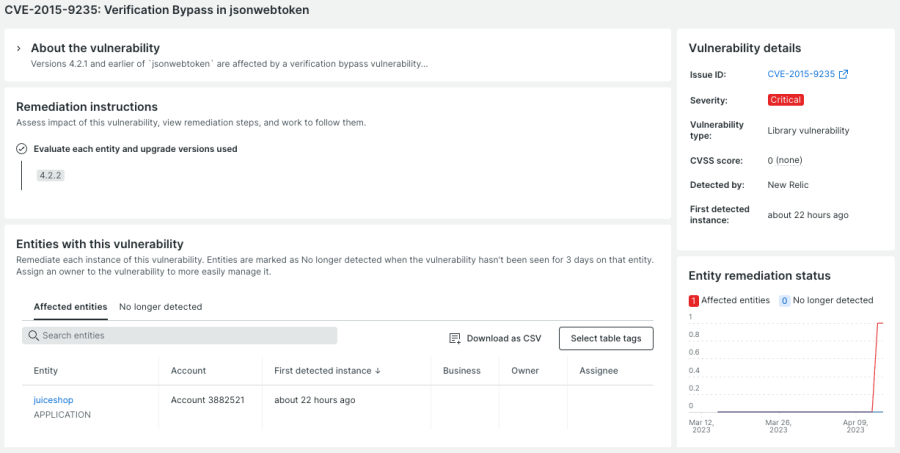Open the juiceshop entity link

pyautogui.click(x=53, y=400)
